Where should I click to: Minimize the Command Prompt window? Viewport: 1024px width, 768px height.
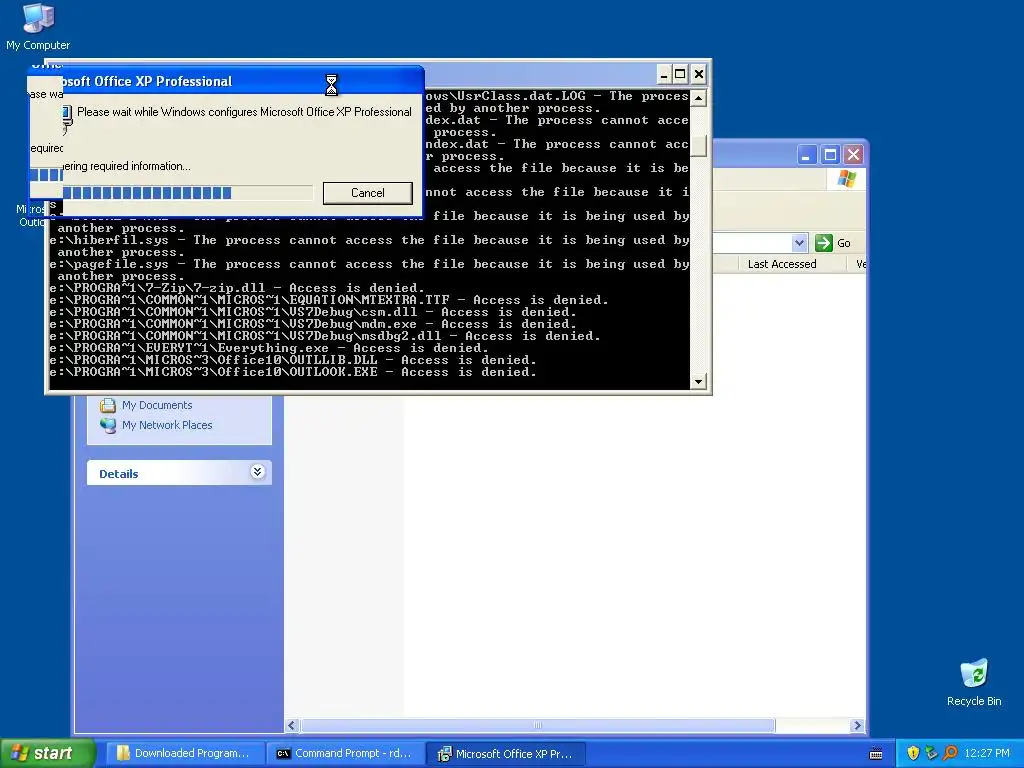663,74
